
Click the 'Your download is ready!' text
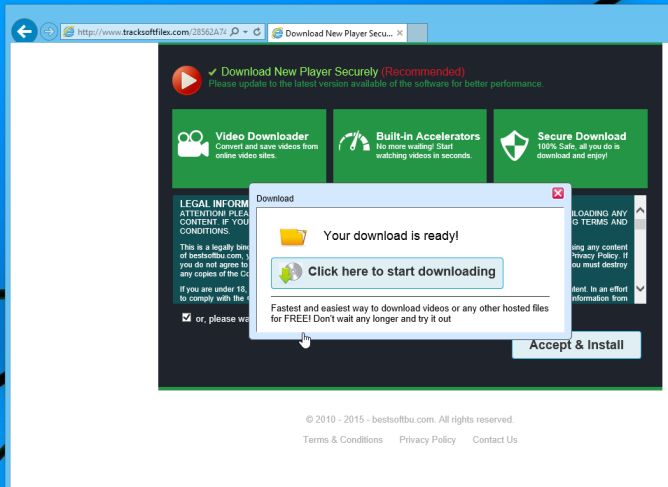(x=391, y=236)
